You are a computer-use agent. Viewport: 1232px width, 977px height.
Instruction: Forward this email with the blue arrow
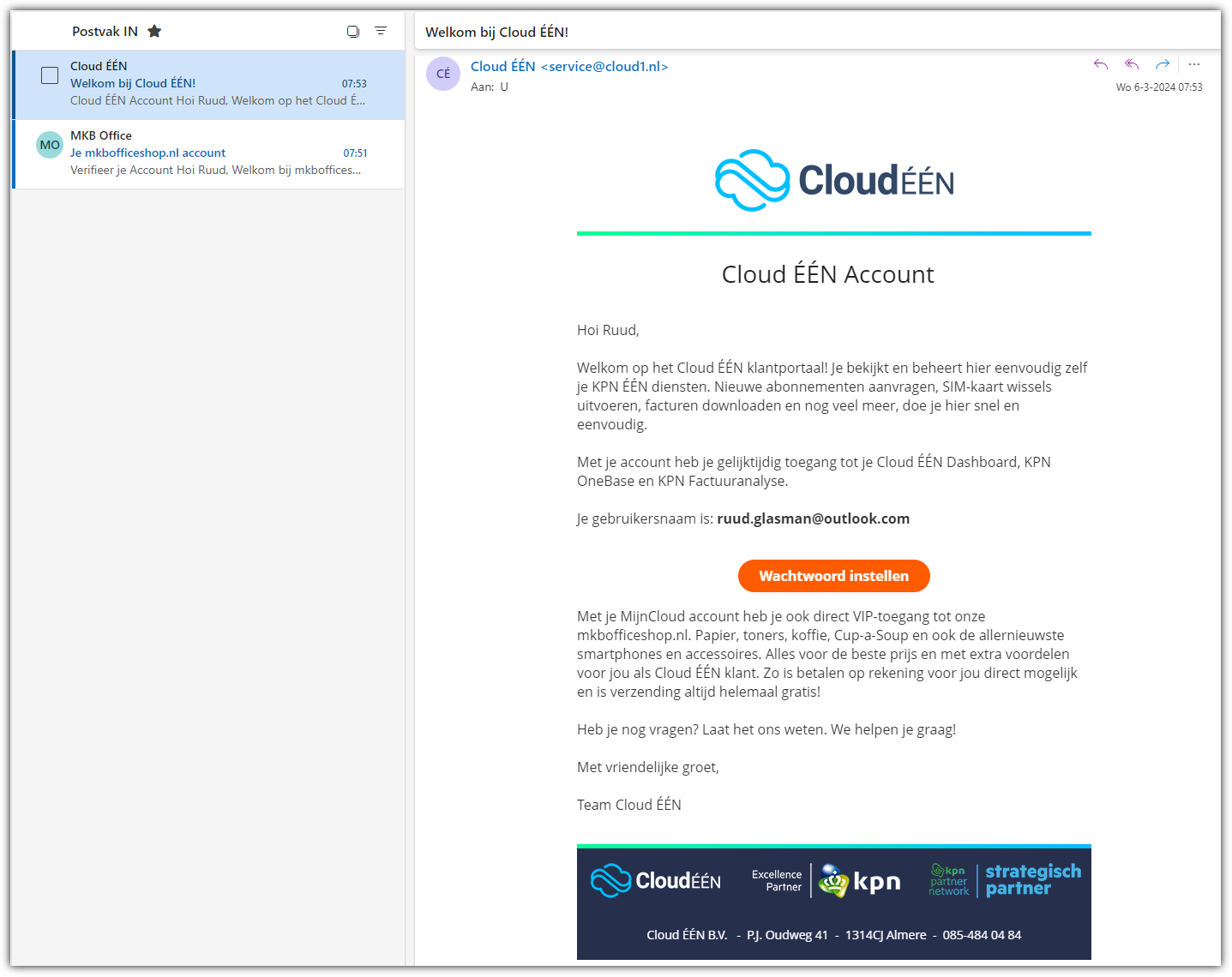tap(1163, 64)
